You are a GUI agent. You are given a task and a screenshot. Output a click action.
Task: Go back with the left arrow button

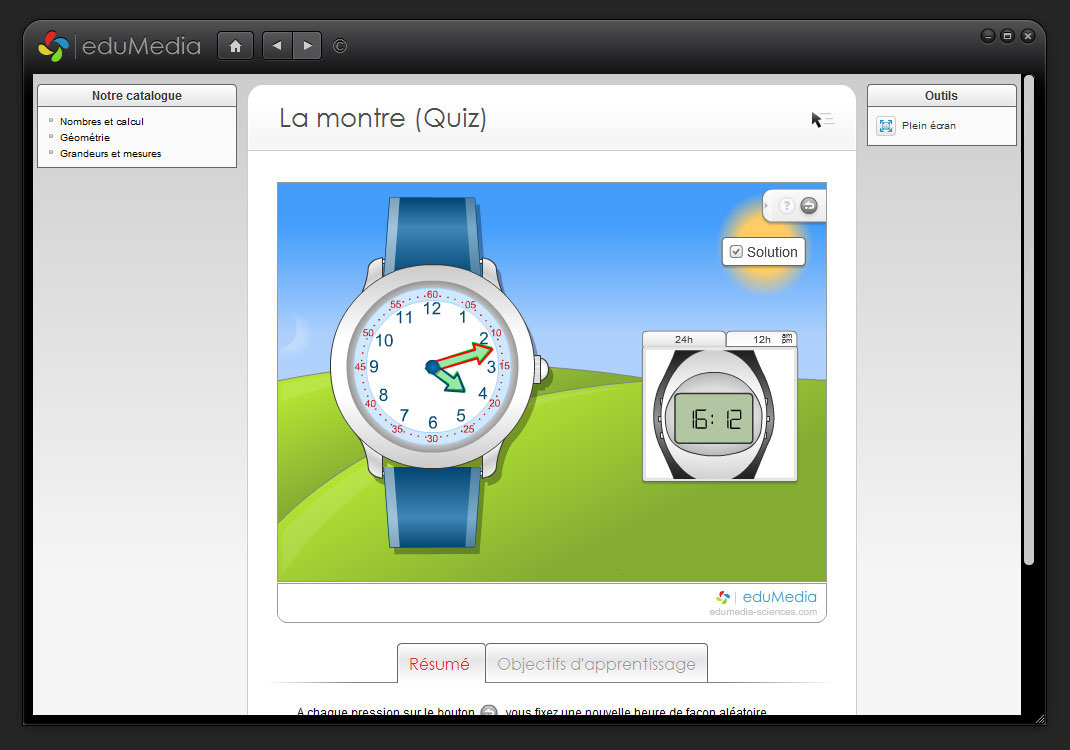(277, 46)
